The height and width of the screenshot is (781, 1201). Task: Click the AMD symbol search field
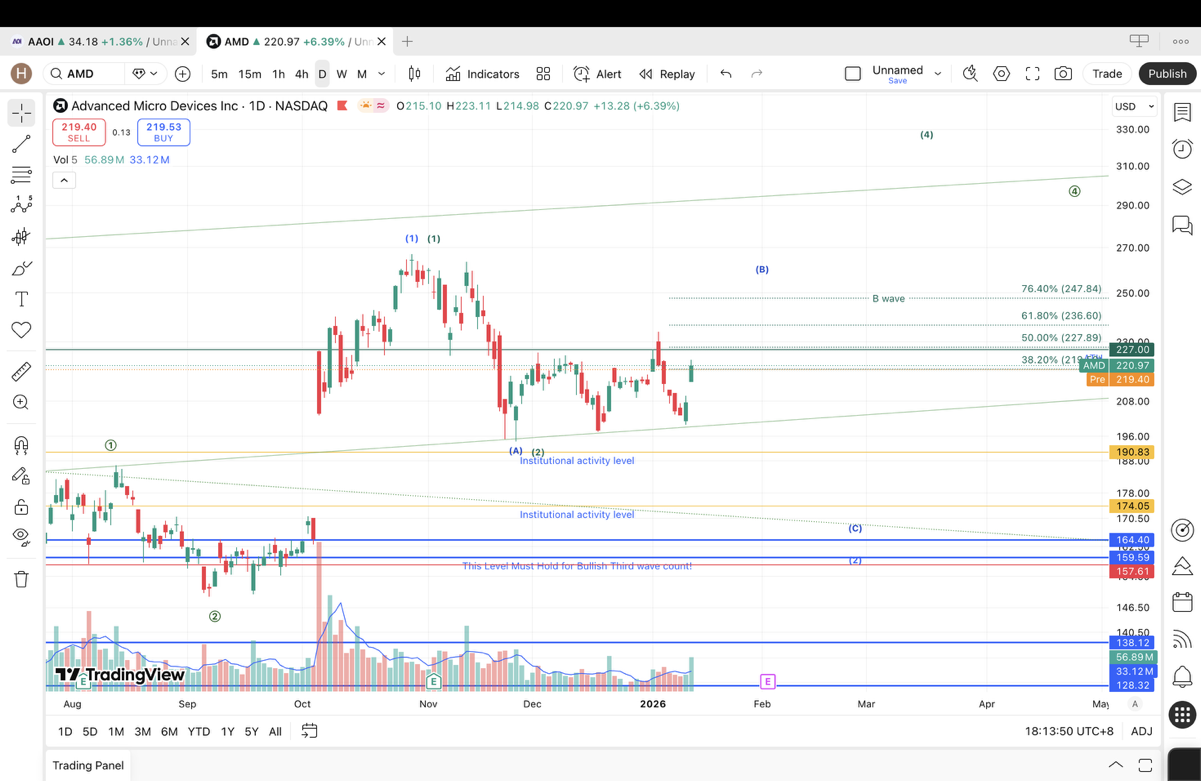pyautogui.click(x=85, y=74)
